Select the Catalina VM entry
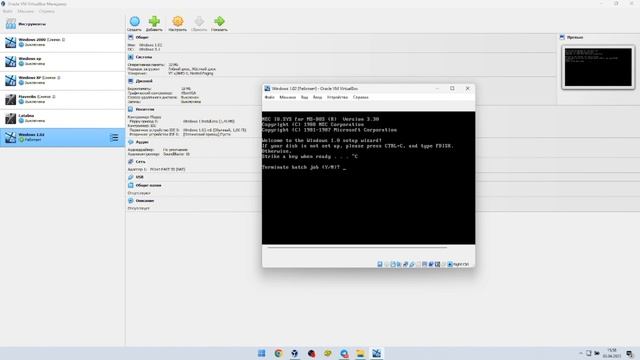Viewport: 640px width, 360px height. coord(62,118)
